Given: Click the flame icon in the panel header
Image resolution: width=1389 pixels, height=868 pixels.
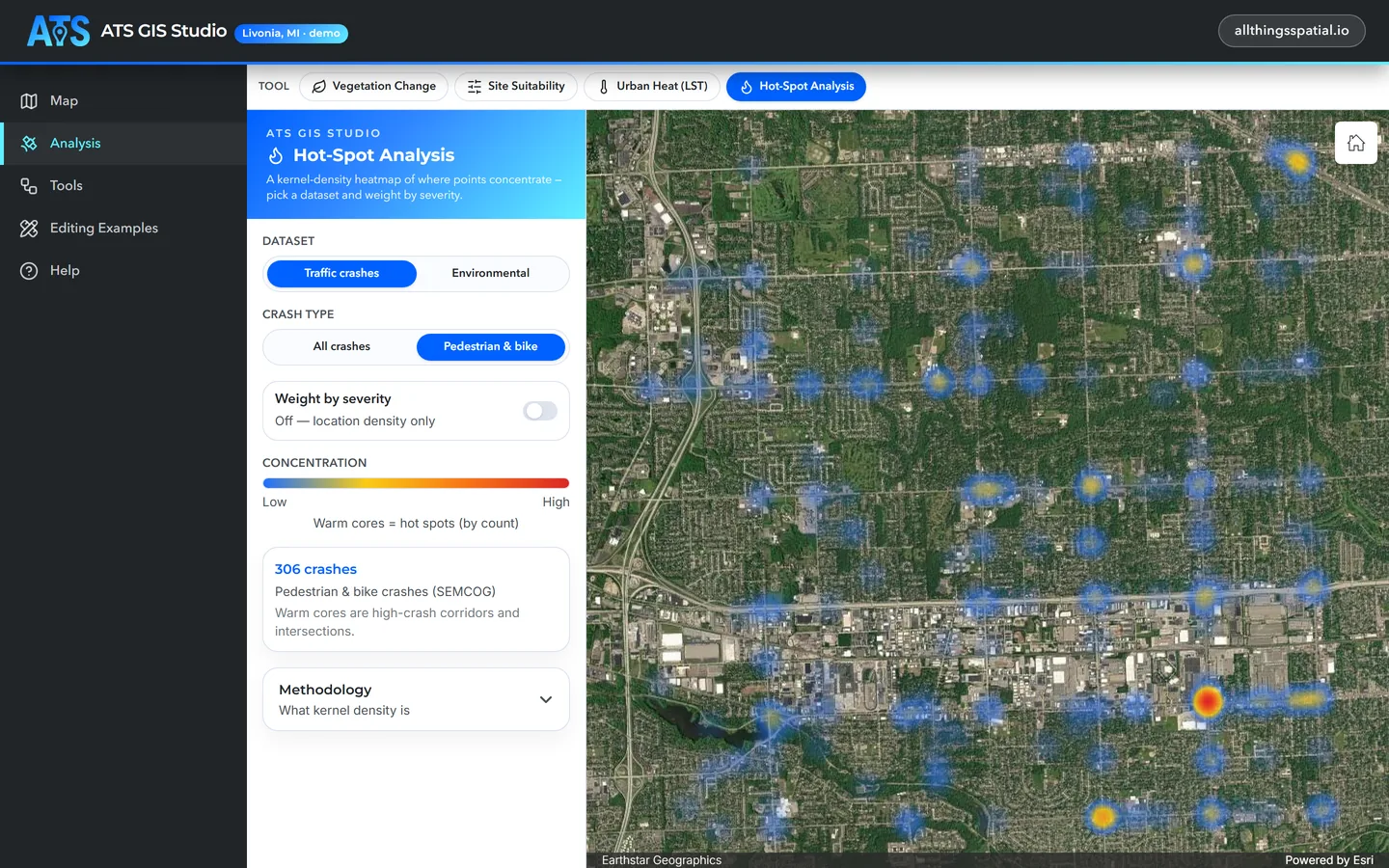Looking at the screenshot, I should (276, 155).
